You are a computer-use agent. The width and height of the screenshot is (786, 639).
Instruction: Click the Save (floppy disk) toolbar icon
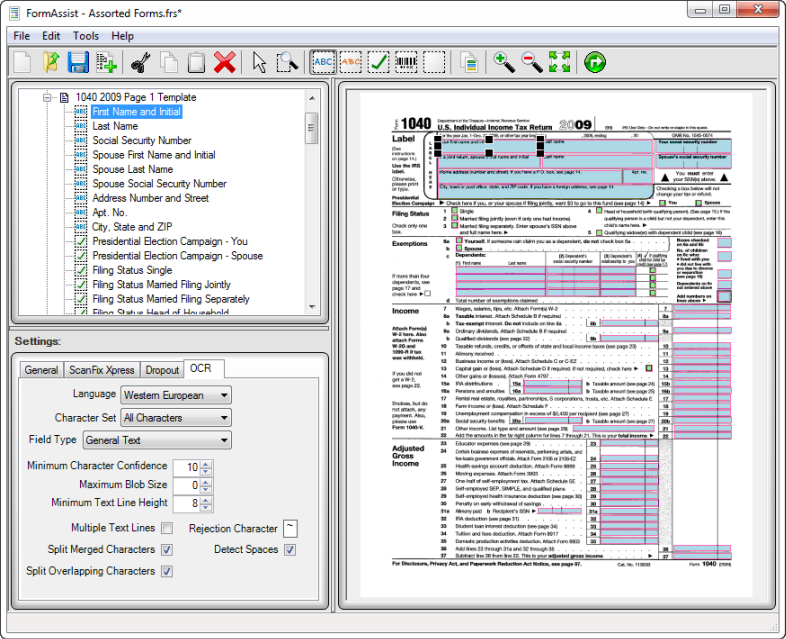78,63
